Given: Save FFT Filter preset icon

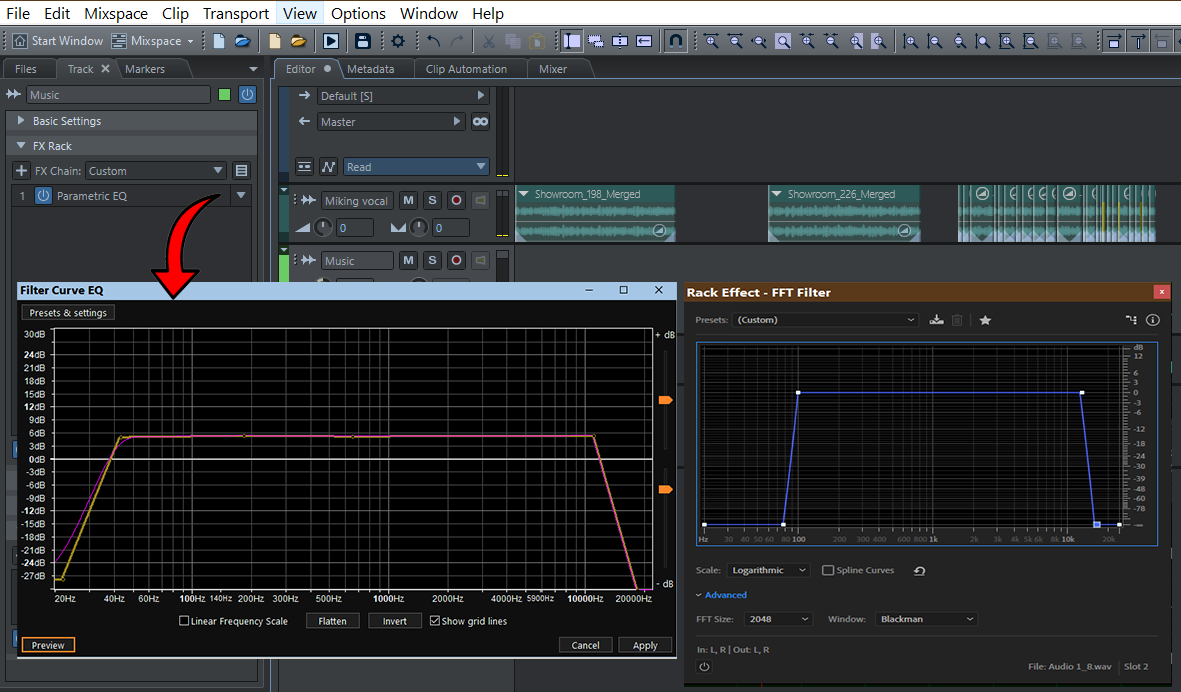Looking at the screenshot, I should tap(936, 320).
